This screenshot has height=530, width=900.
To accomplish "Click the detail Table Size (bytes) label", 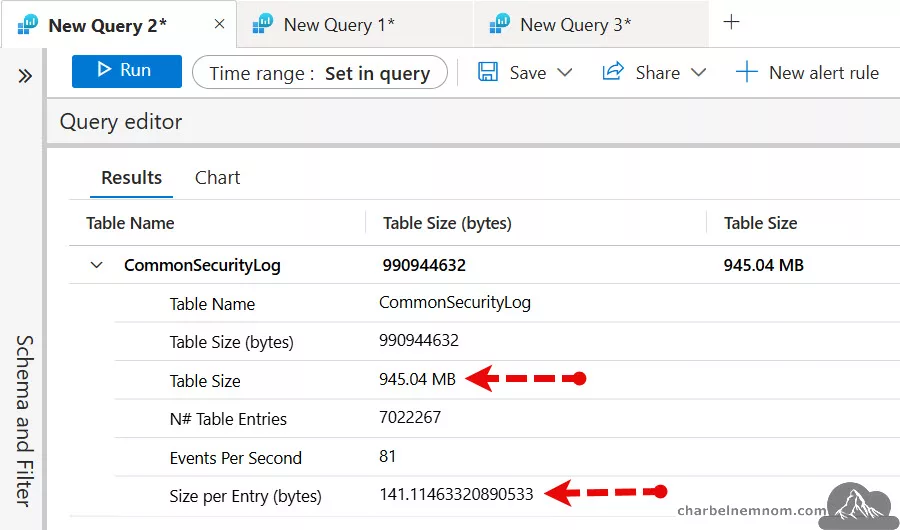I will pyautogui.click(x=231, y=342).
